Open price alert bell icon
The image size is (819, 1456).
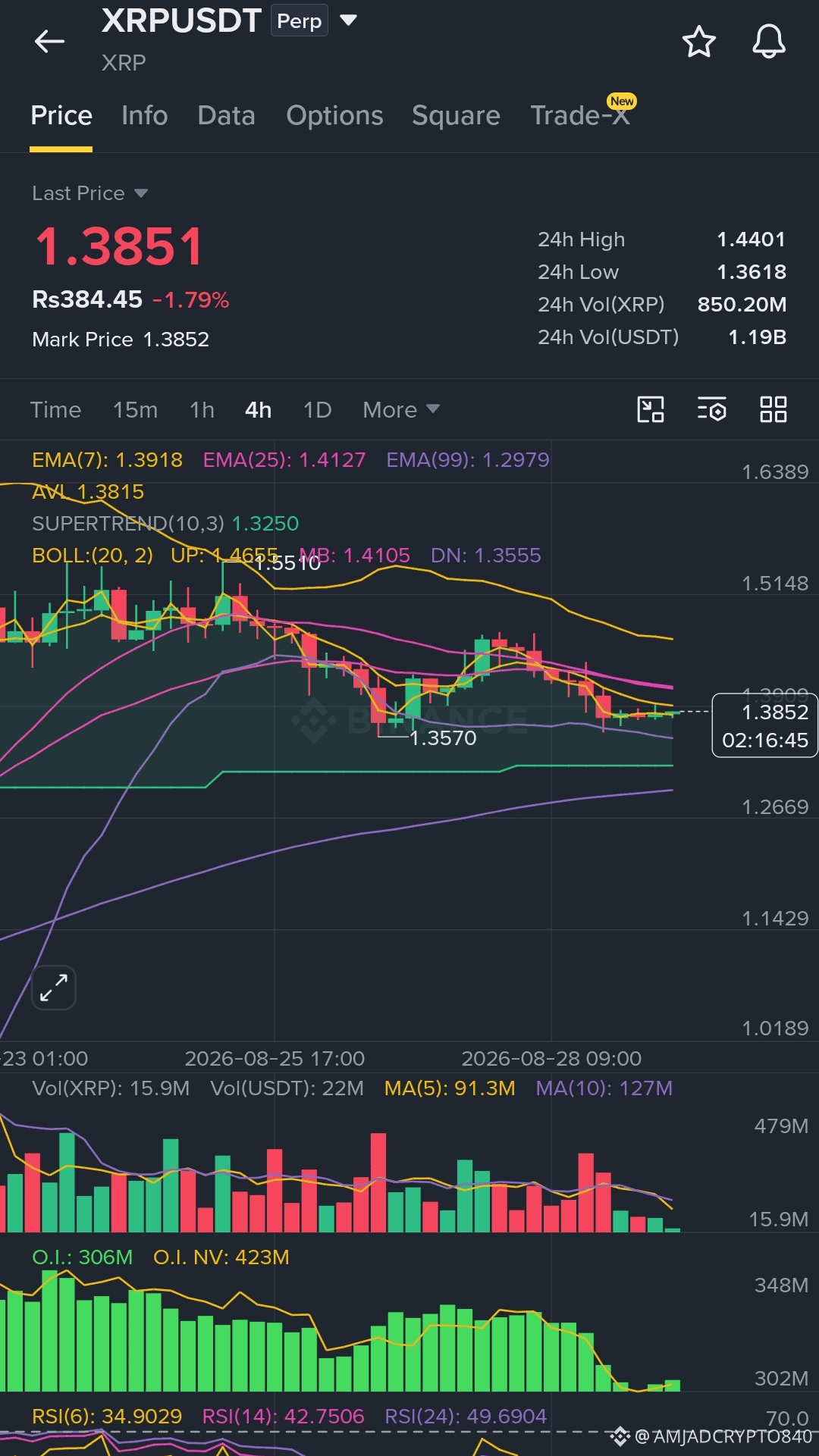pos(768,41)
